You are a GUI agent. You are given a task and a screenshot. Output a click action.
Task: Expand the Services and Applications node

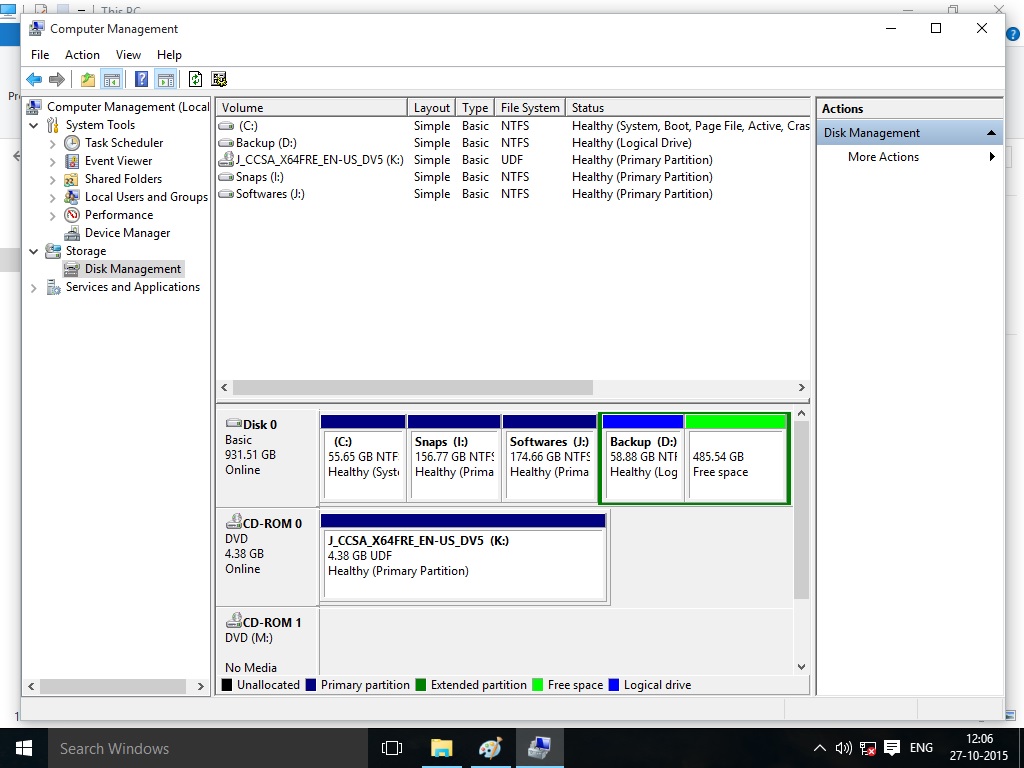pyautogui.click(x=34, y=288)
